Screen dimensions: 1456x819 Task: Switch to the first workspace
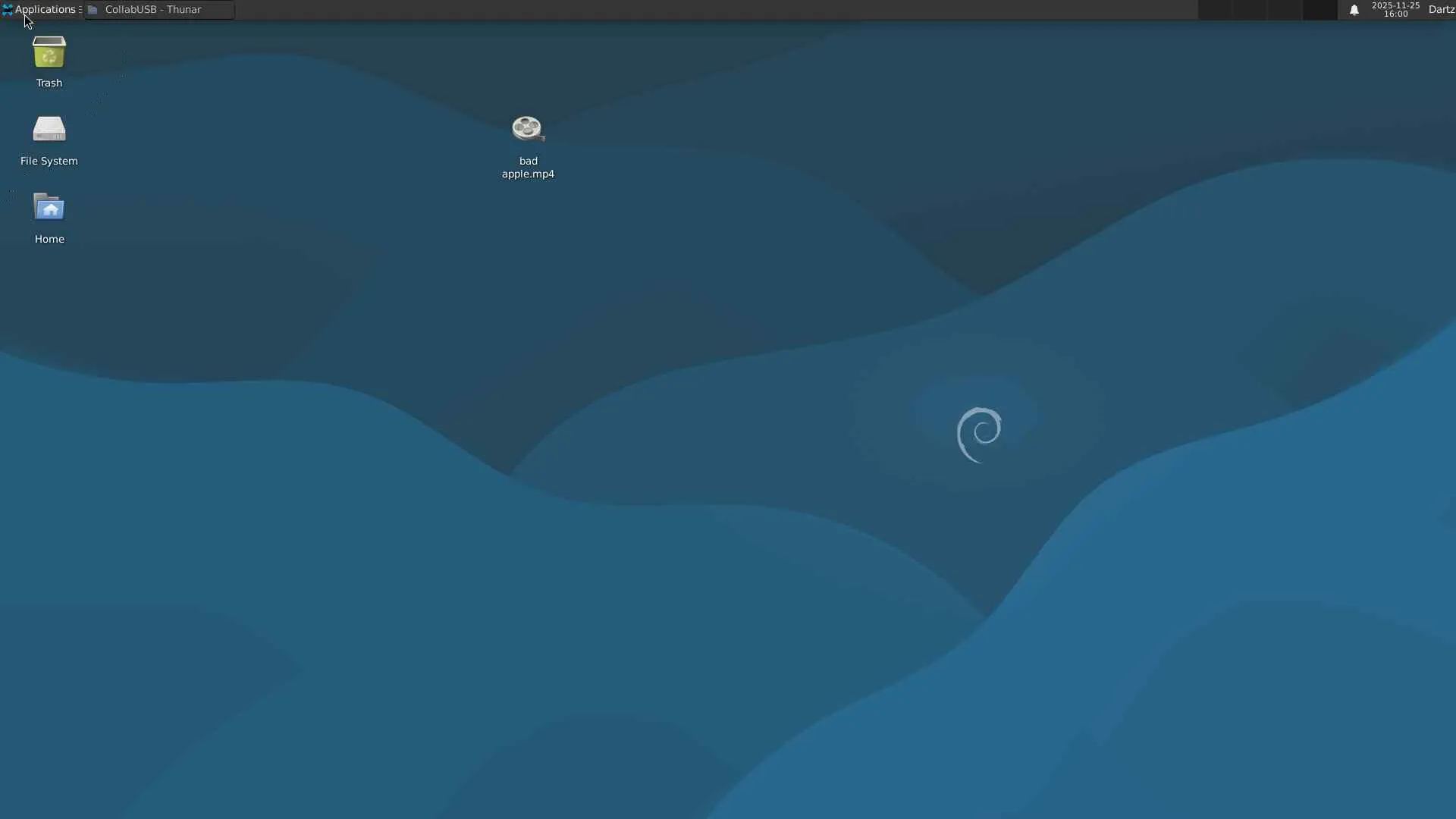click(1215, 10)
